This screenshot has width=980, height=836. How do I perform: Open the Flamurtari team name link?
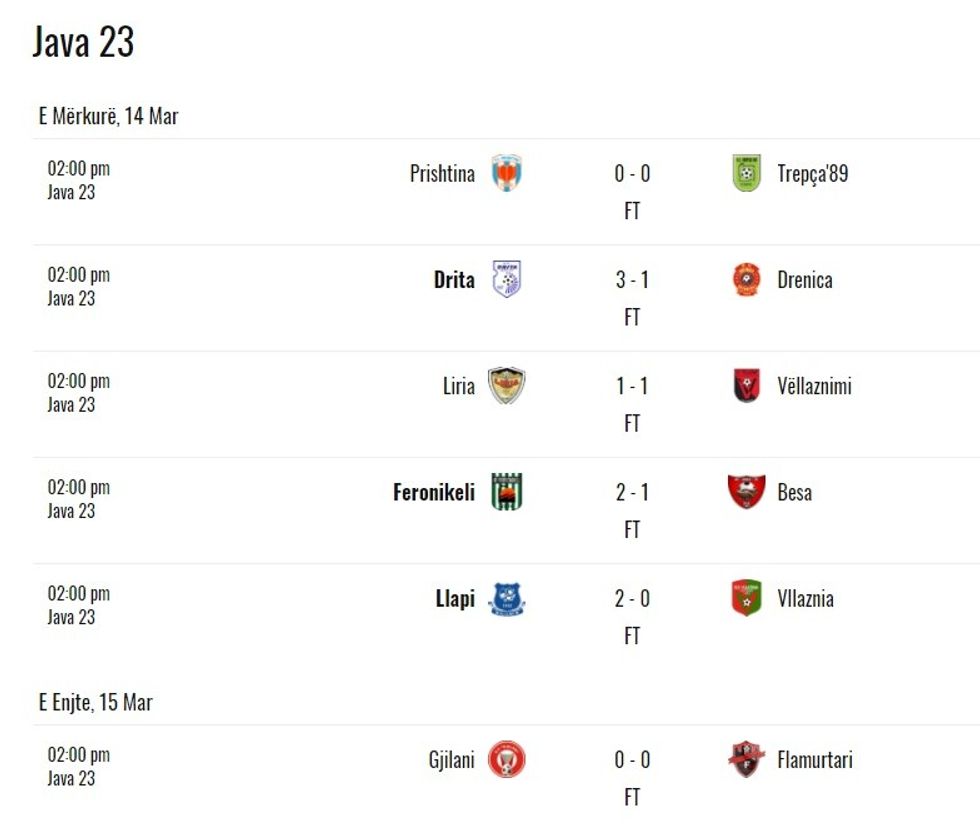pyautogui.click(x=815, y=760)
